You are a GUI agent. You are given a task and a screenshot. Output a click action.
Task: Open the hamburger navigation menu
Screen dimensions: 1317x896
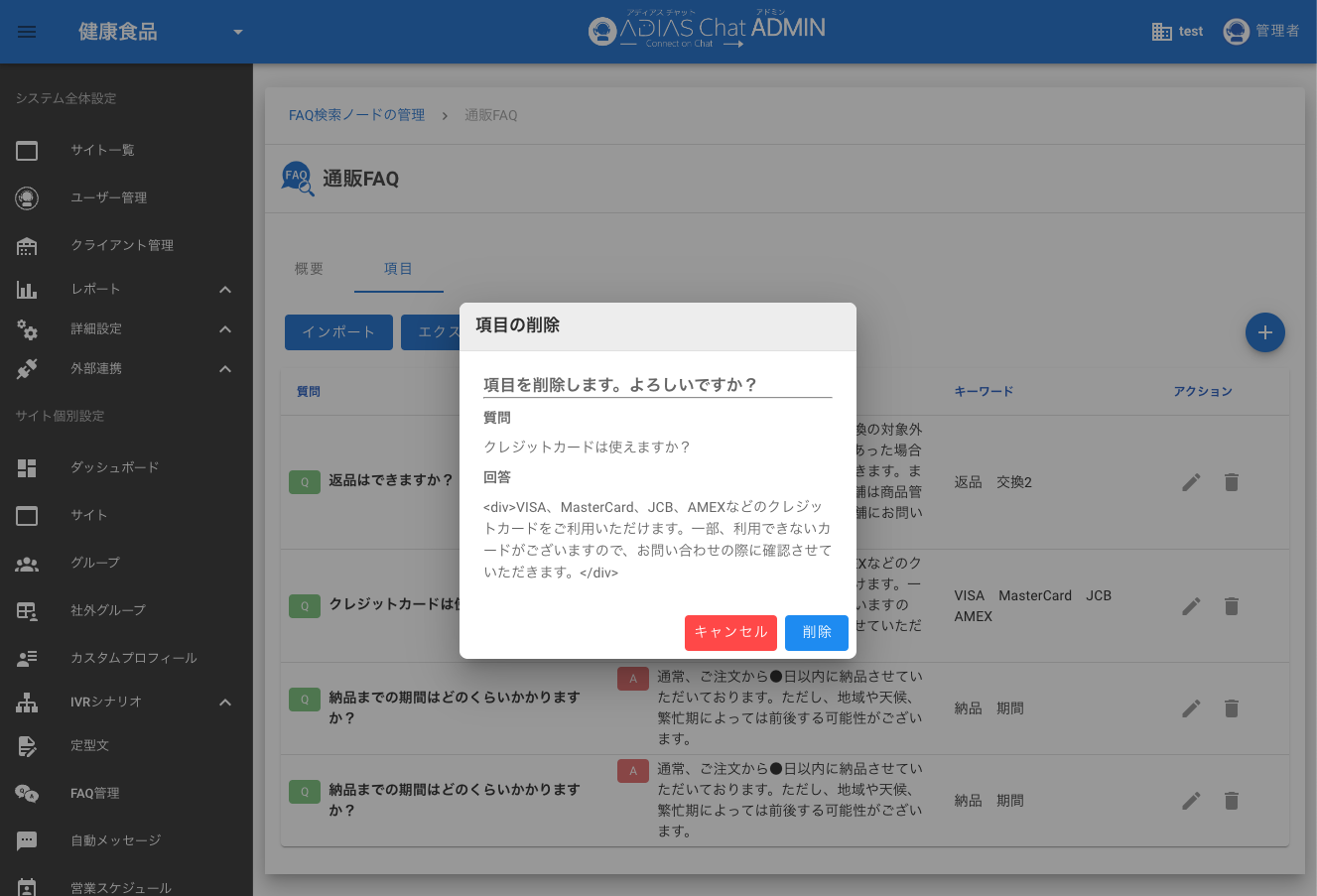click(27, 32)
